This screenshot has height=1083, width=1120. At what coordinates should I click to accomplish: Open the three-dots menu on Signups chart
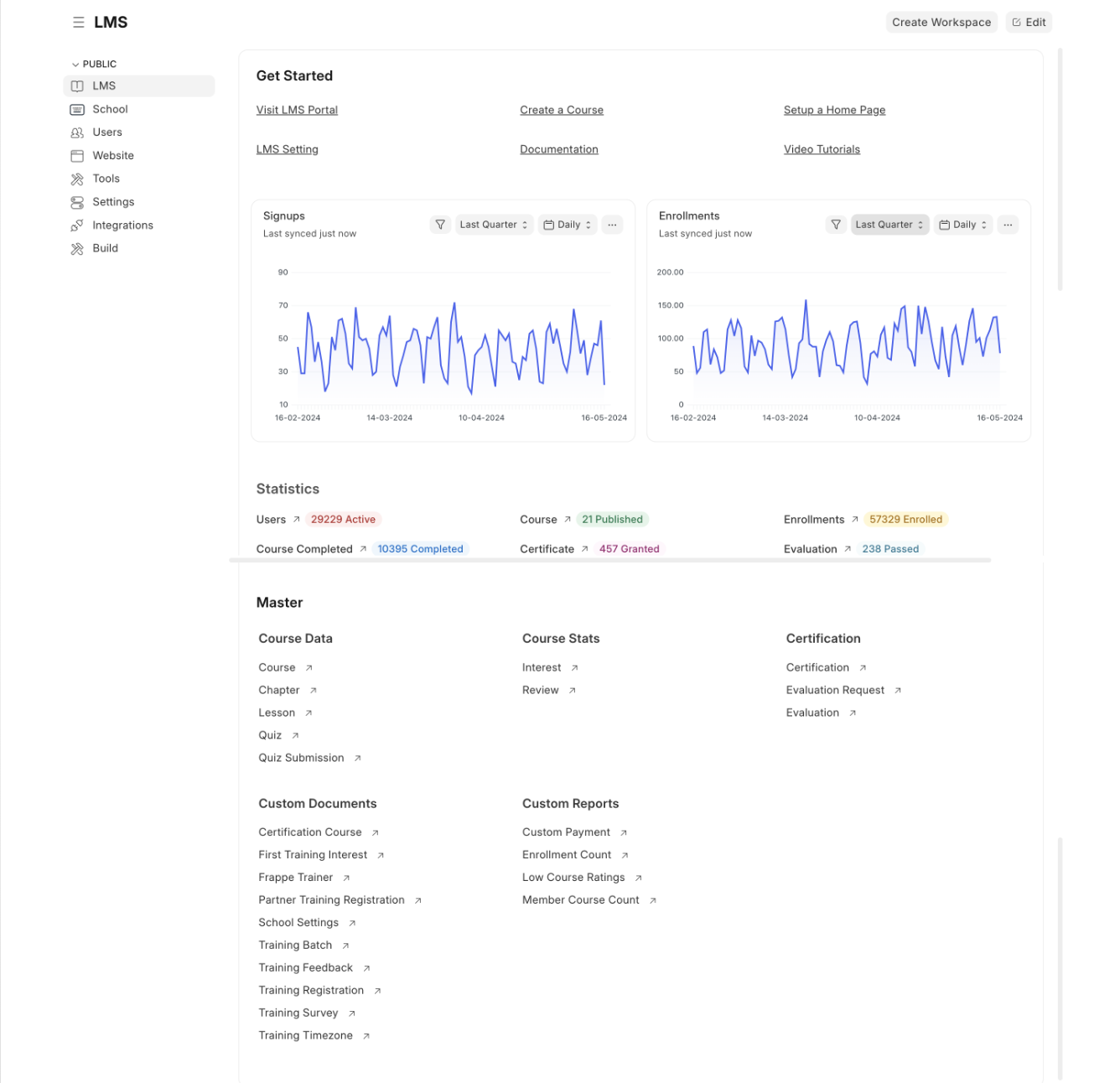point(612,225)
